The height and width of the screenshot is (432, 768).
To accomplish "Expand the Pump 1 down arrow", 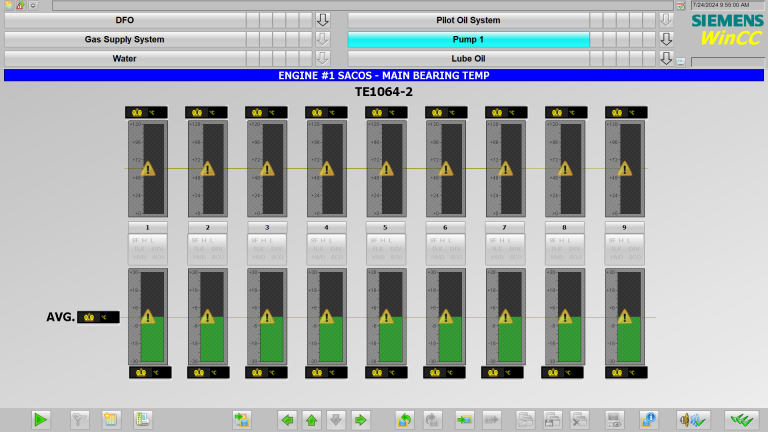I will tap(666, 39).
